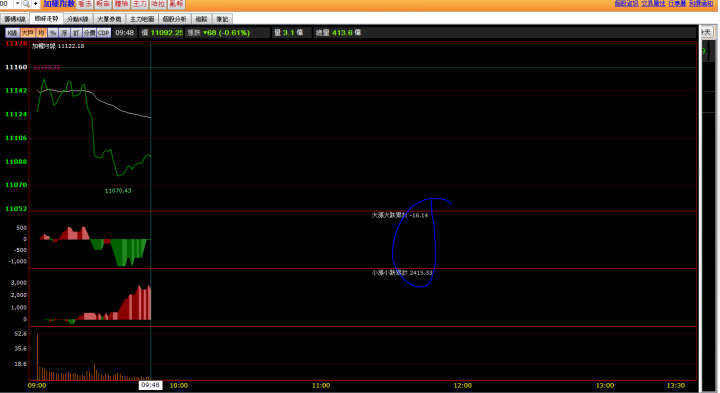Open the 個股分析 tab
The width and height of the screenshot is (720, 393).
click(x=174, y=19)
